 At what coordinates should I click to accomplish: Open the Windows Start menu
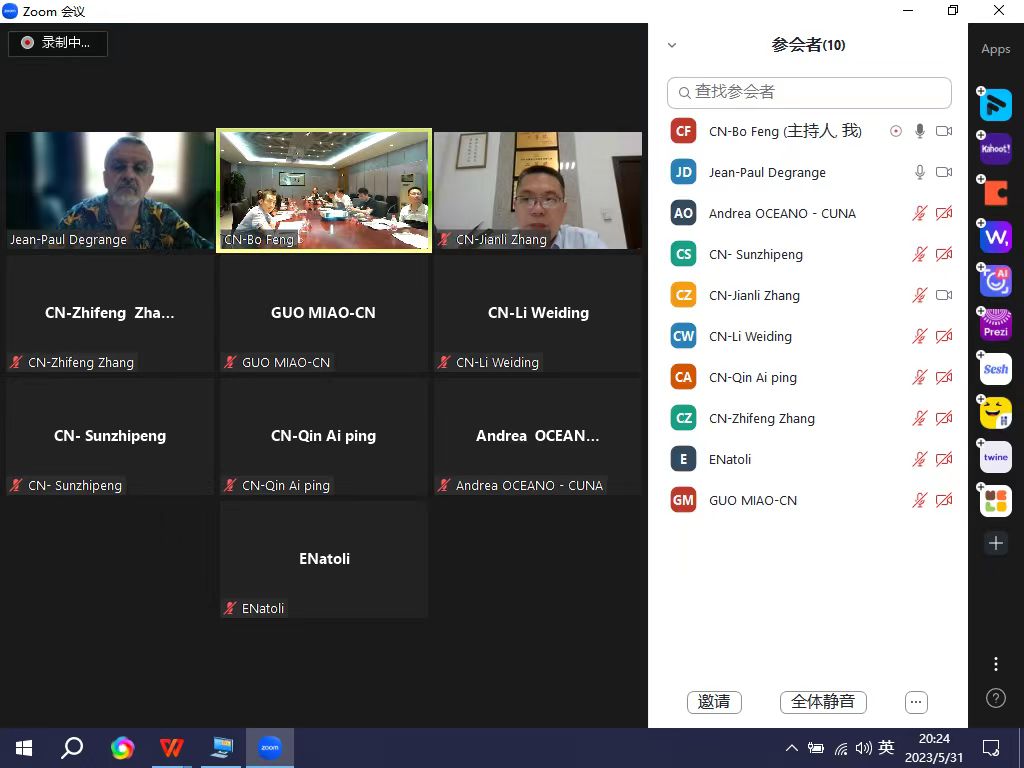coord(22,747)
